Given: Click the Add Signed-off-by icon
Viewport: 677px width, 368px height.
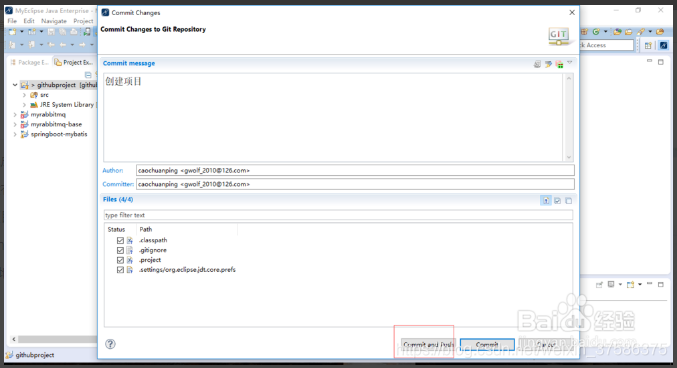Looking at the screenshot, I should coord(548,64).
